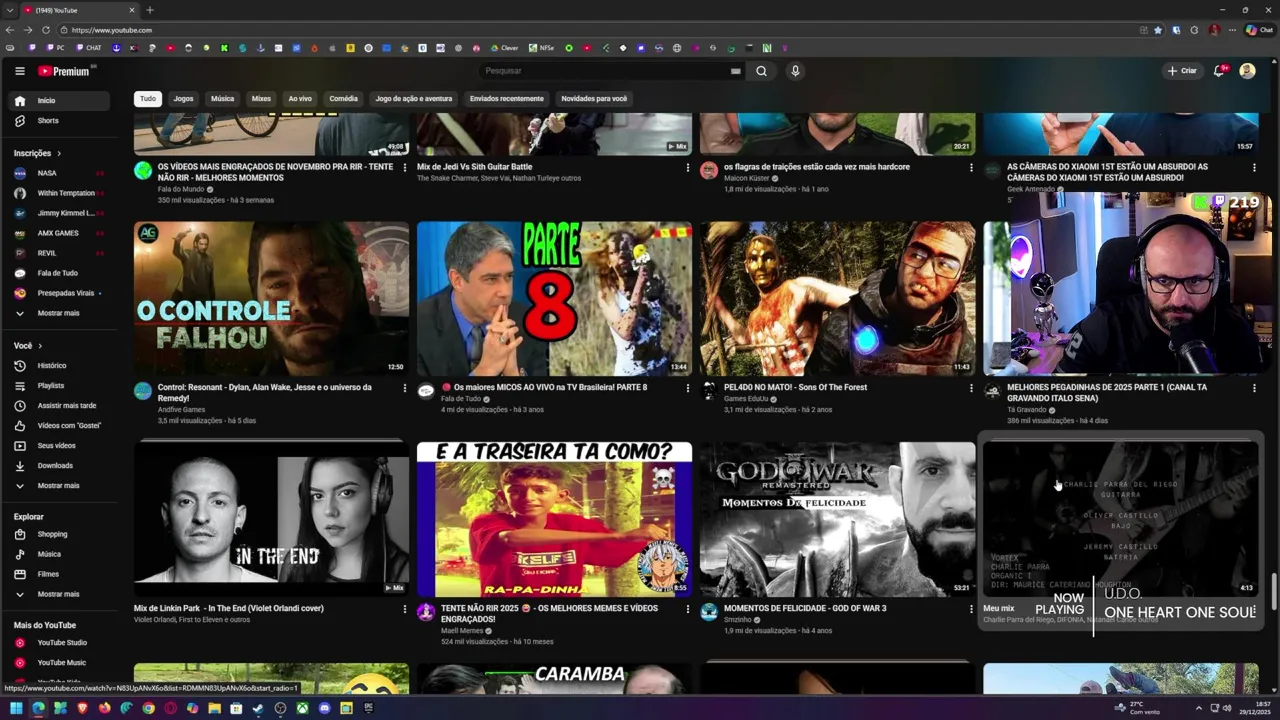Open Shopping under Explorar

click(61, 534)
